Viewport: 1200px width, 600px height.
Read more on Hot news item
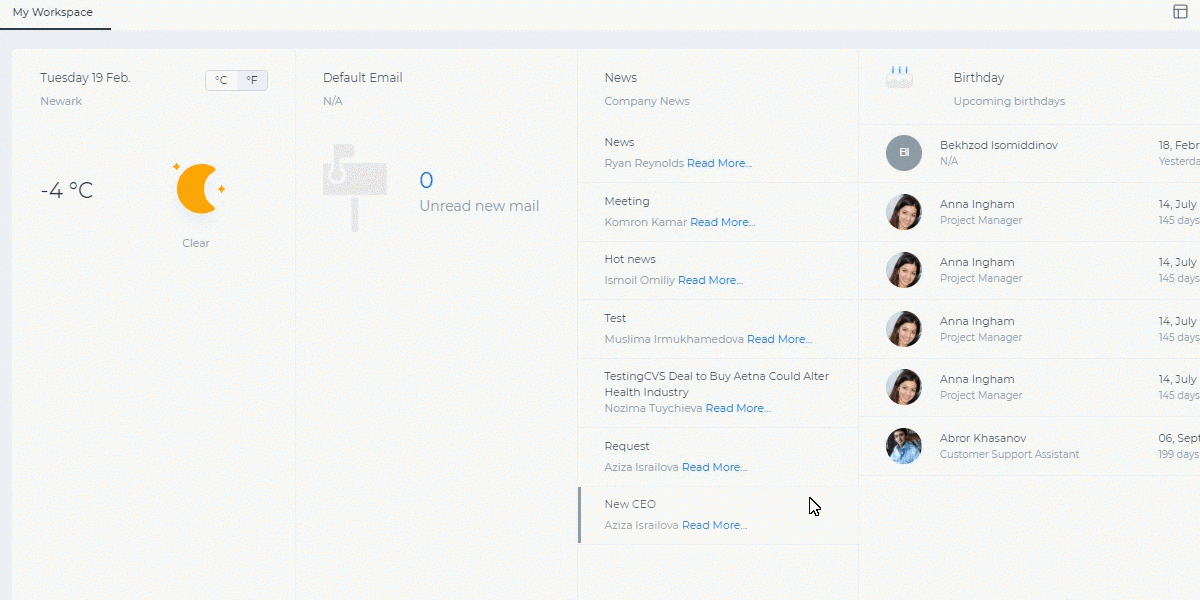(x=711, y=280)
